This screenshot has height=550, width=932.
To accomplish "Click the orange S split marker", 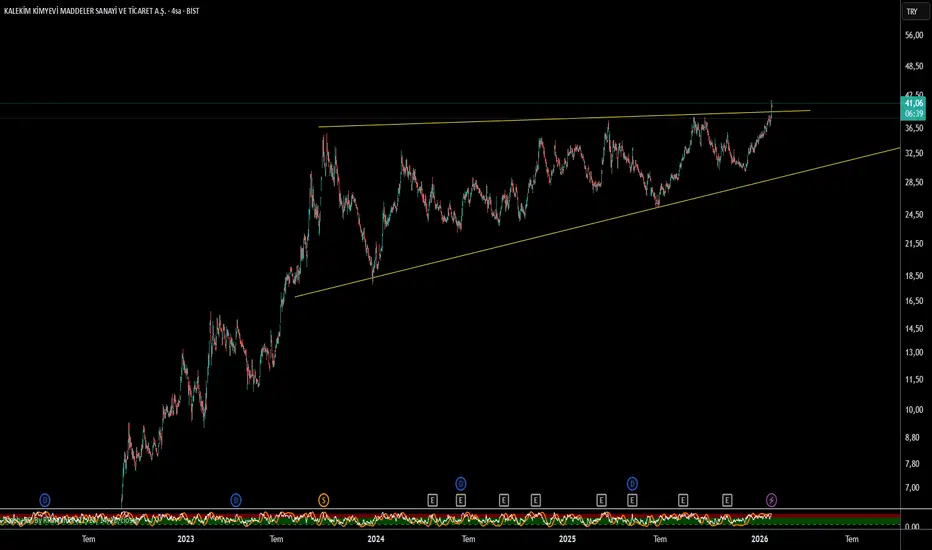I will [323, 500].
